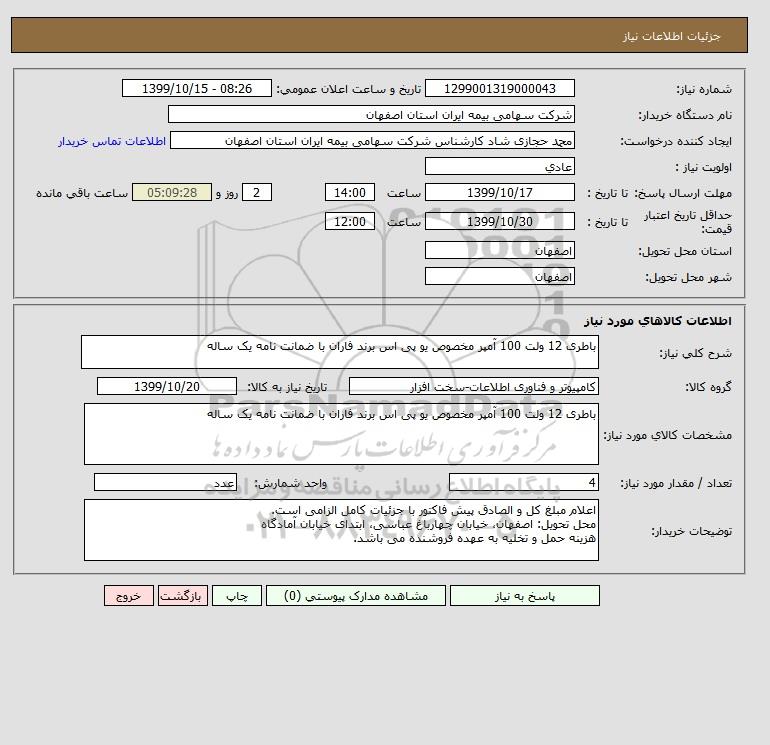Select the شماره نیاز field 1299001319000043
The width and height of the screenshot is (770, 745).
[499, 88]
